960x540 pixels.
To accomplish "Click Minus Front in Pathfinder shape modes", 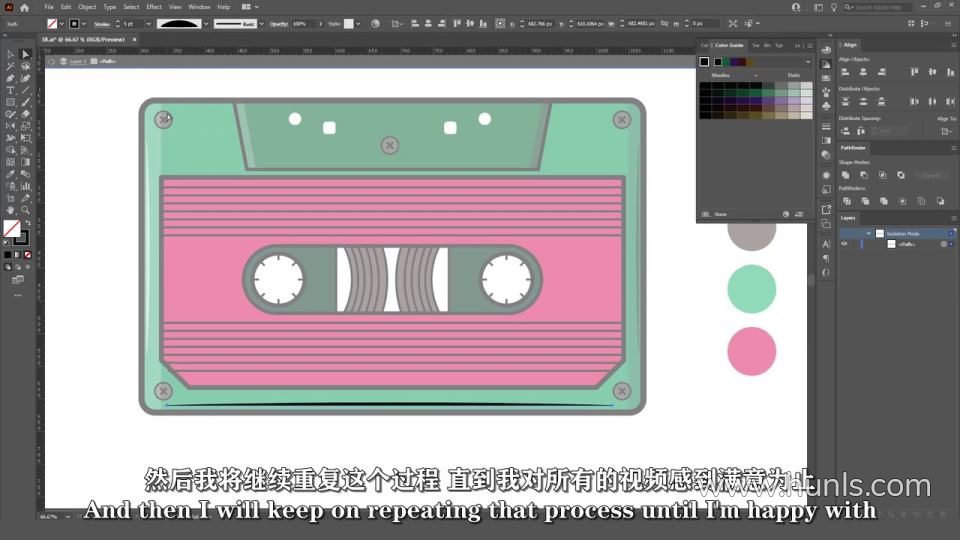I will 864,175.
